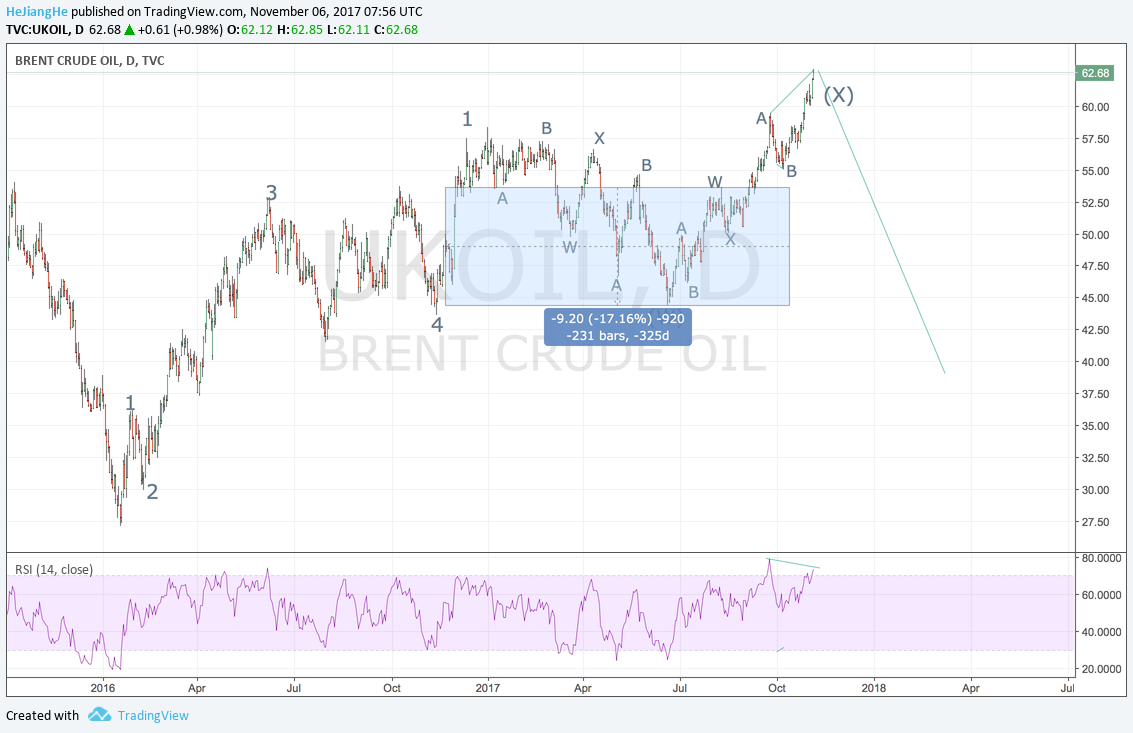Screen dimensions: 1133x733
Task: Click the 2018 label on the time axis
Action: tap(874, 688)
